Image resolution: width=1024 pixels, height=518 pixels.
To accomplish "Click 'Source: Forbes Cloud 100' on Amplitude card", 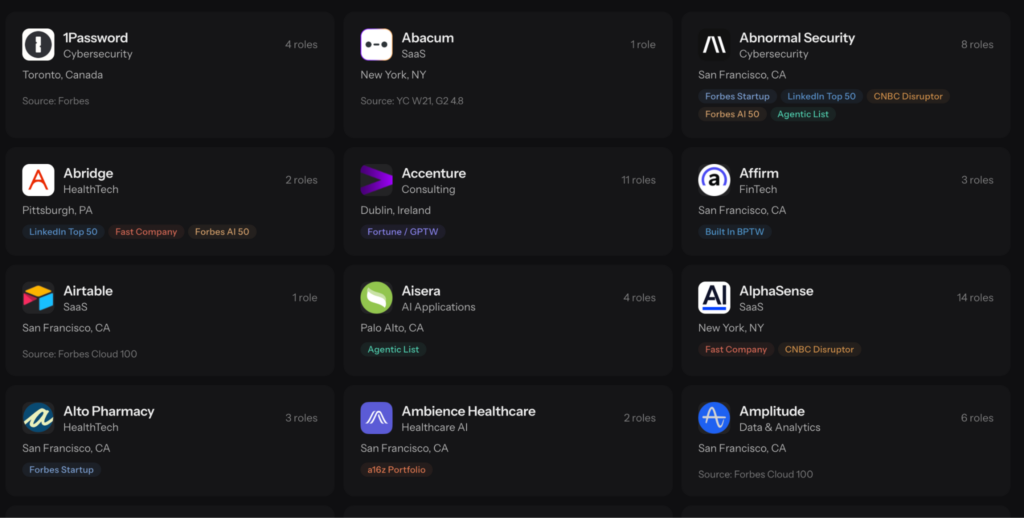I will 756,474.
